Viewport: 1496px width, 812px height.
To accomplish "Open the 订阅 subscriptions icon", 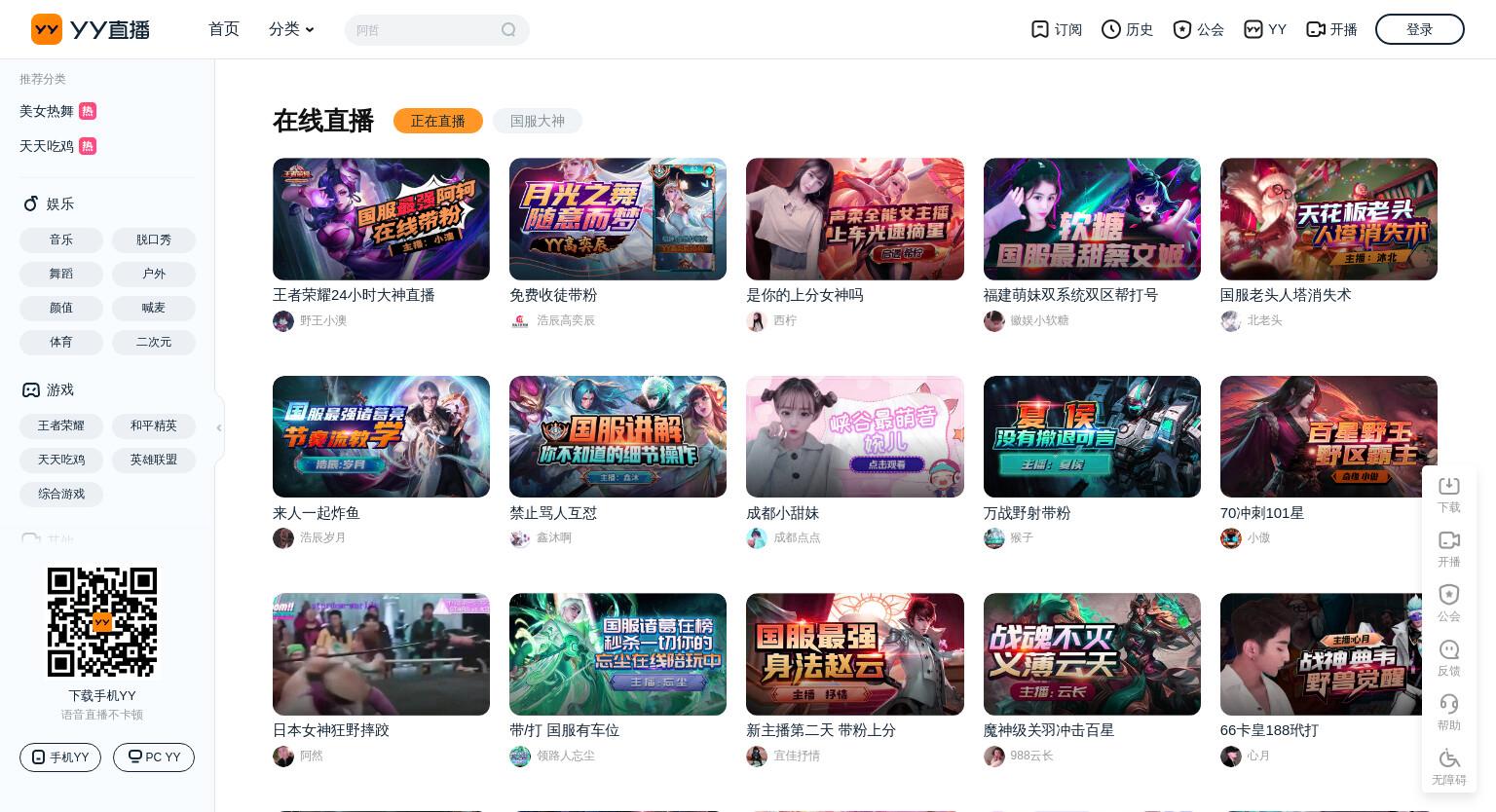I will click(x=1040, y=29).
